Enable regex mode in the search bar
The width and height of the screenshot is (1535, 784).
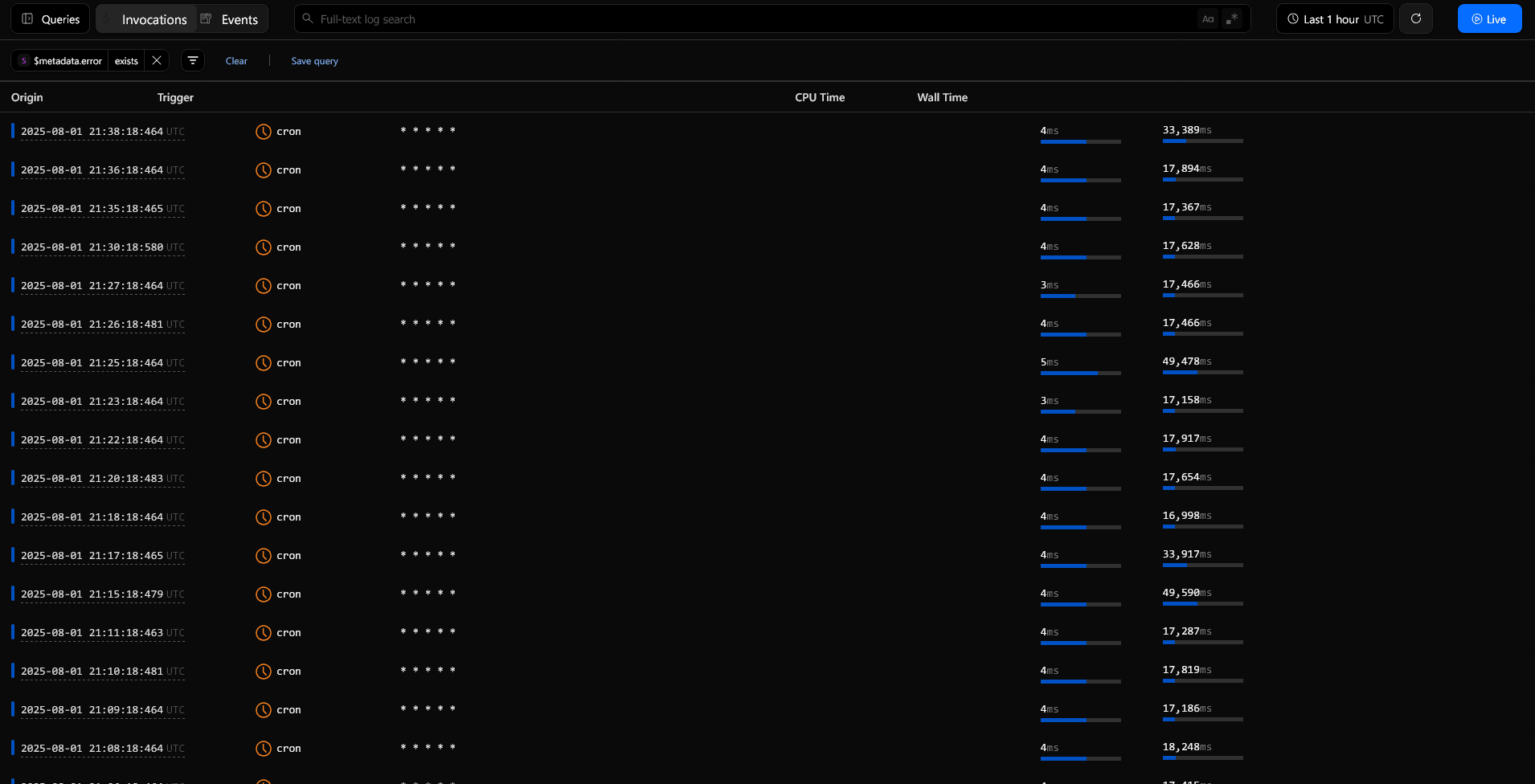click(x=1232, y=18)
